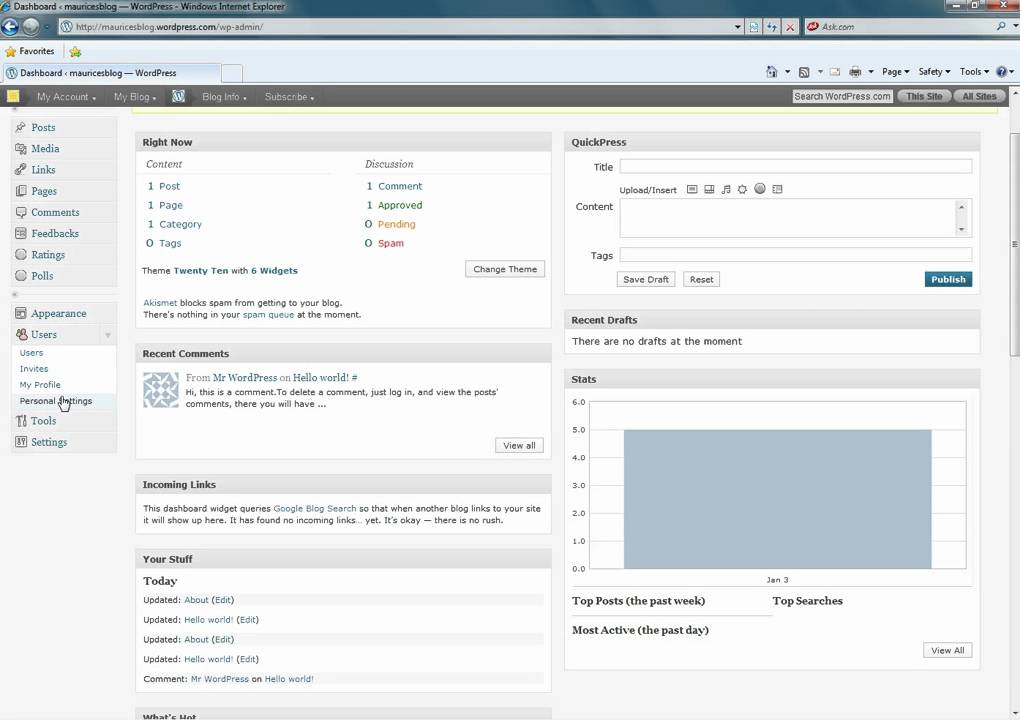Image resolution: width=1020 pixels, height=720 pixels.
Task: Open the Blog Info dropdown menu
Action: [x=224, y=97]
